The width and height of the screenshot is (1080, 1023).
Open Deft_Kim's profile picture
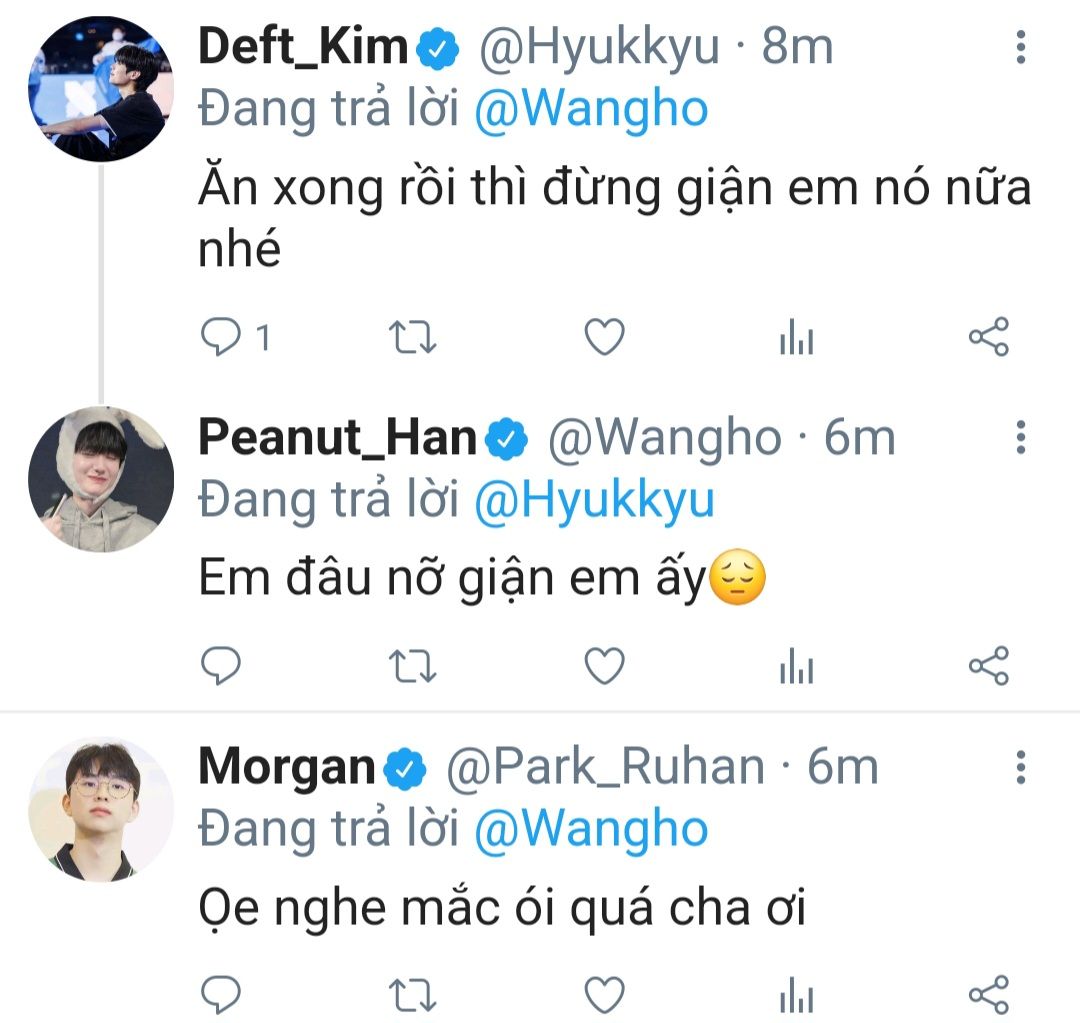point(100,88)
